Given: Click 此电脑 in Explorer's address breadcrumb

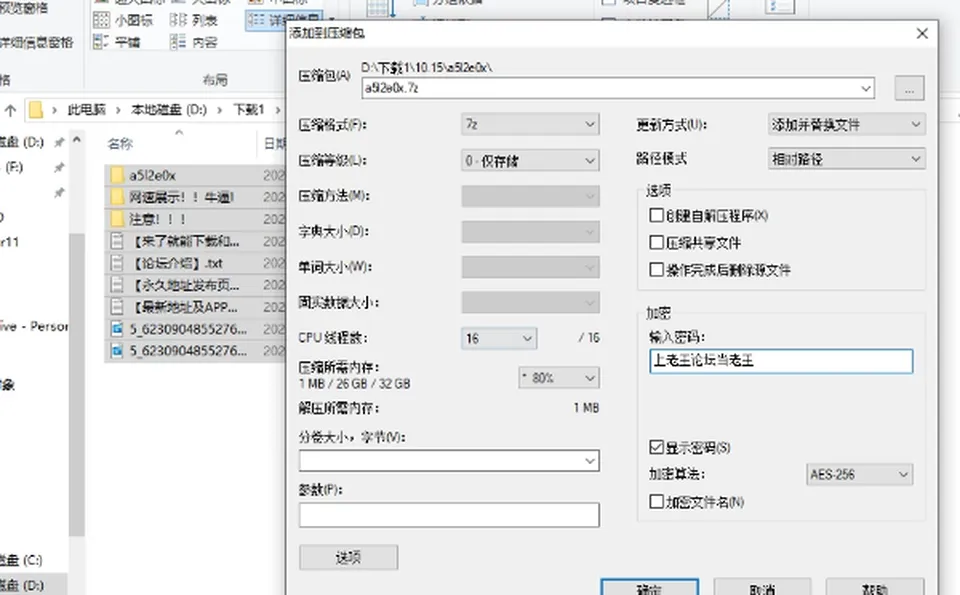Looking at the screenshot, I should tap(87, 110).
